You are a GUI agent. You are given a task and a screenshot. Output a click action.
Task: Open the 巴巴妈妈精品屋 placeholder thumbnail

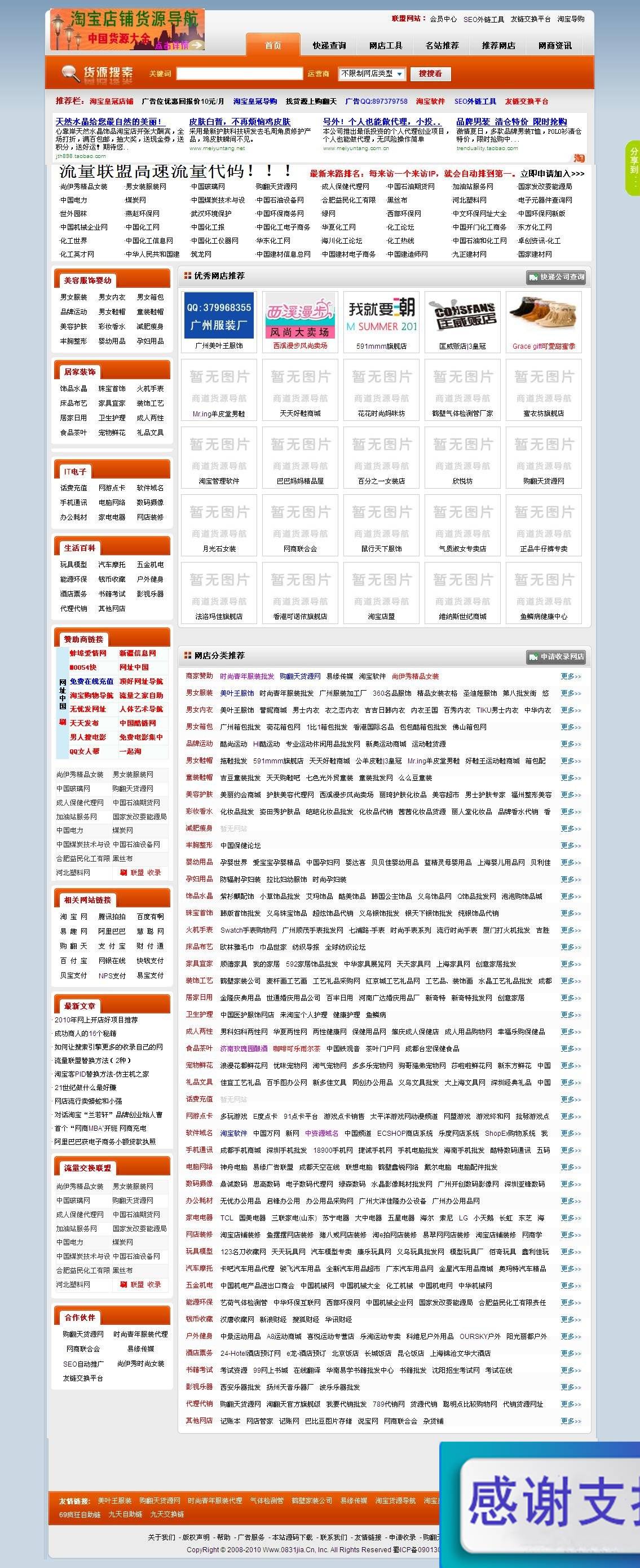pos(300,456)
